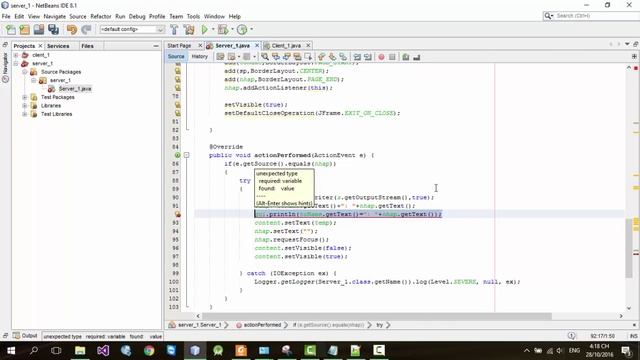Click the Clean and Build icon
Viewport: 640px width, 360px height.
189,29
